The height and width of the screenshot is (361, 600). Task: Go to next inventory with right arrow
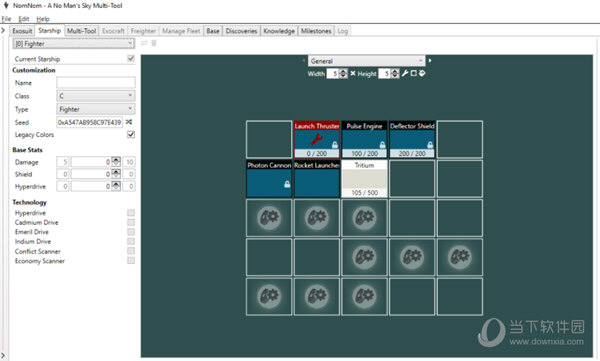430,60
